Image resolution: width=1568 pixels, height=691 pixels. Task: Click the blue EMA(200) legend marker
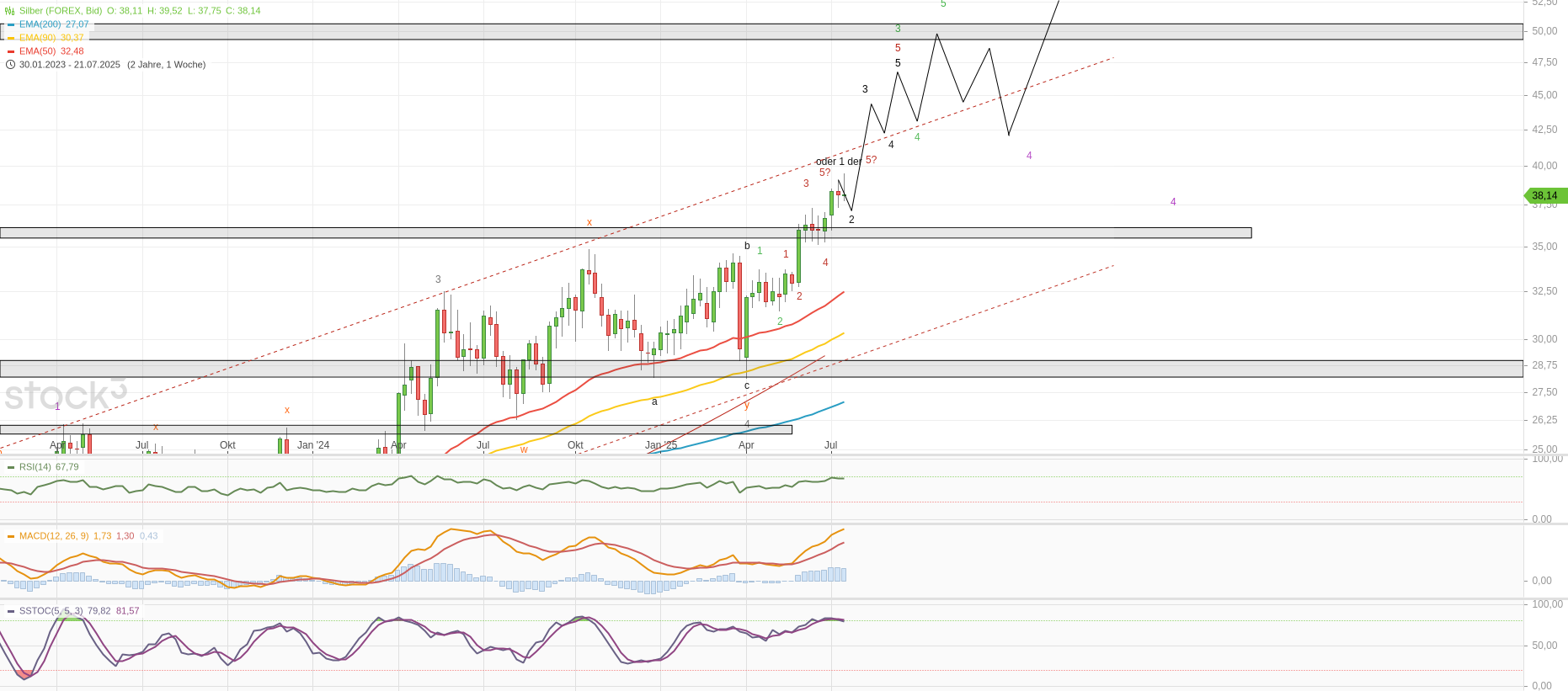[11, 24]
